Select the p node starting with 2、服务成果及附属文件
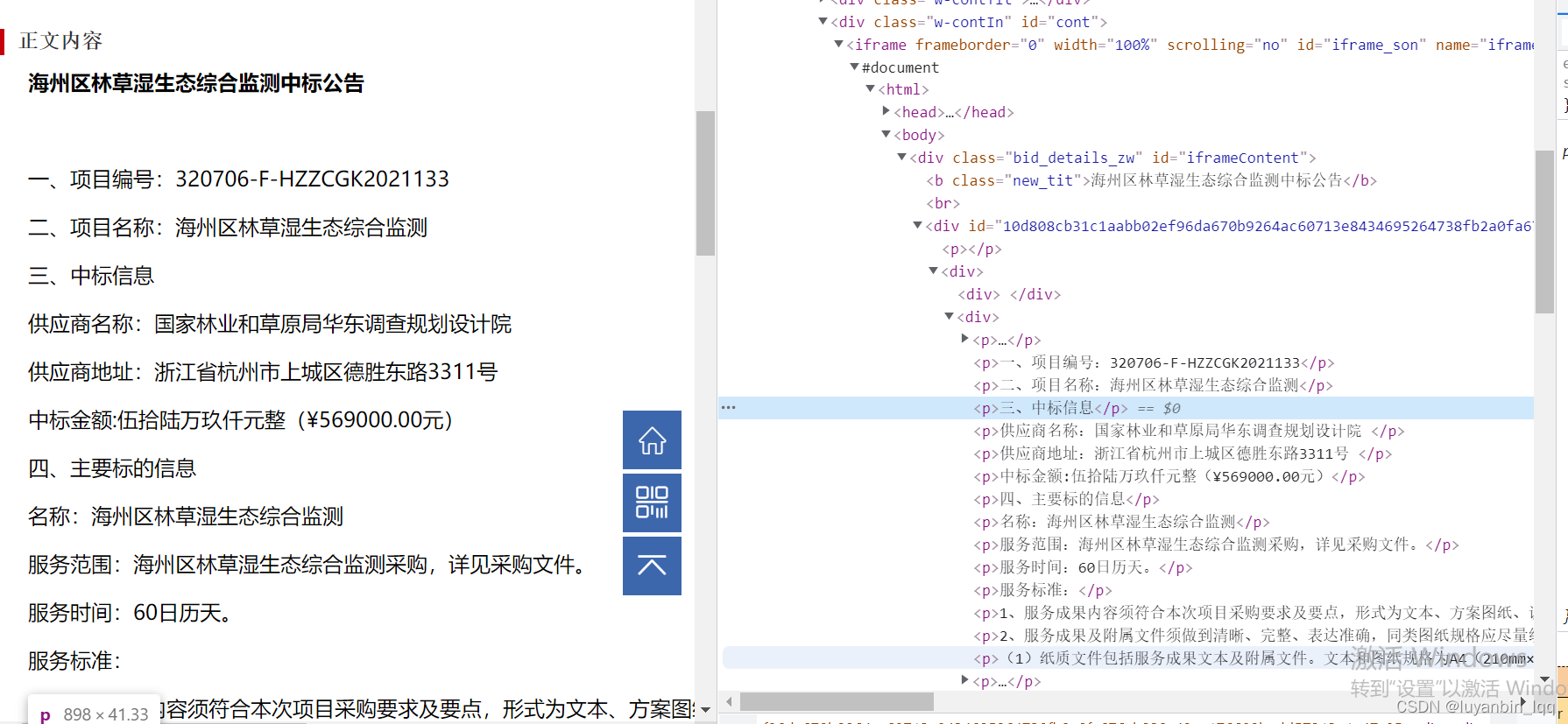Image resolution: width=1568 pixels, height=724 pixels. (1254, 636)
